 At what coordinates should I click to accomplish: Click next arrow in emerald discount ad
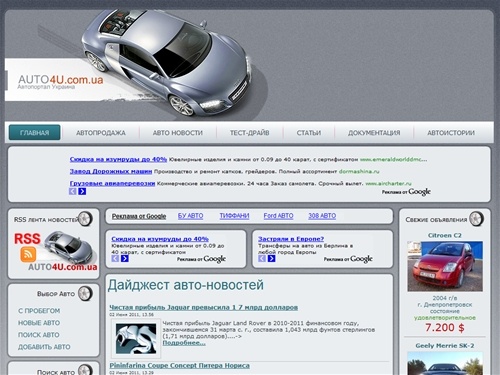pos(125,258)
